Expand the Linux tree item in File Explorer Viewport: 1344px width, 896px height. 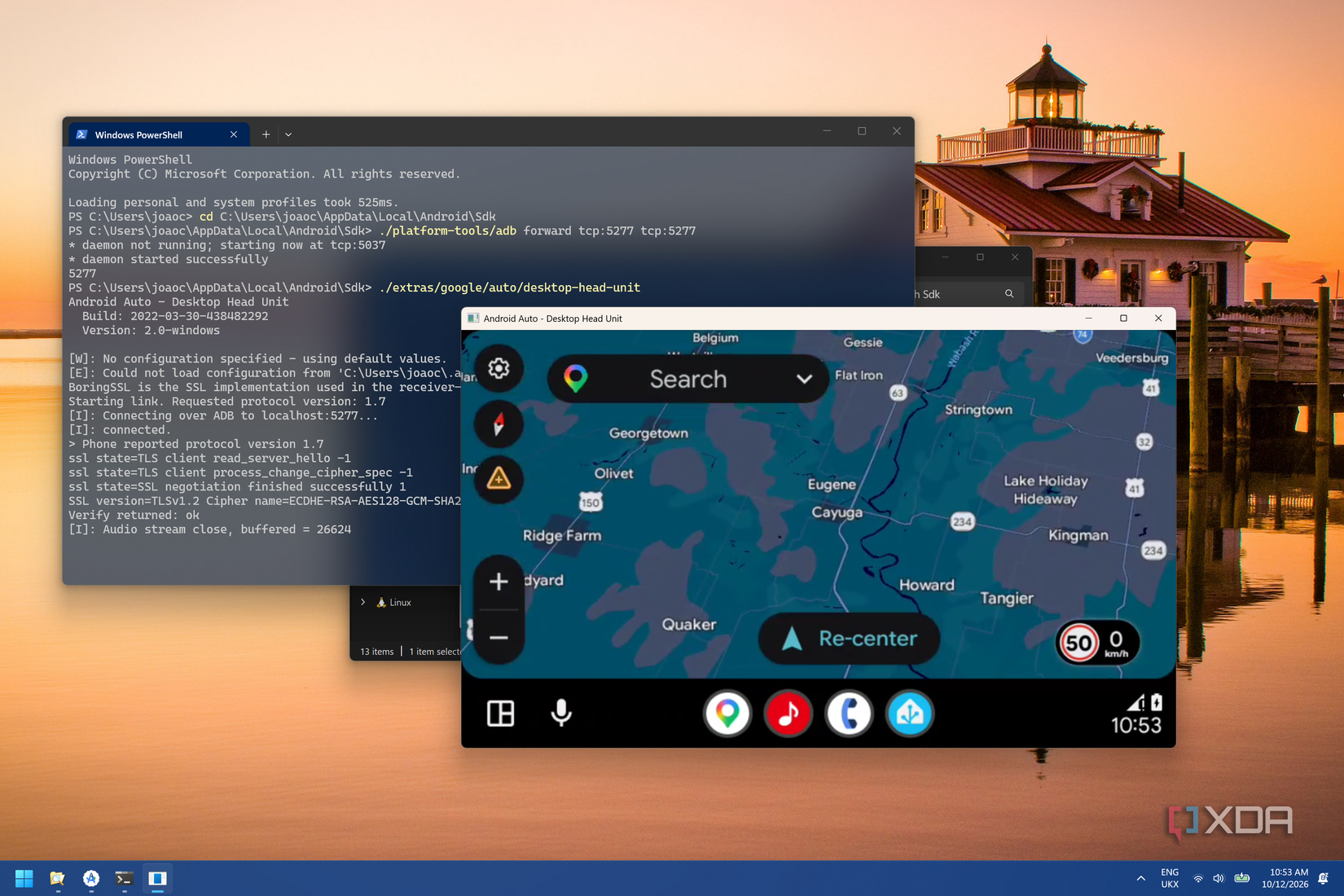(x=363, y=602)
